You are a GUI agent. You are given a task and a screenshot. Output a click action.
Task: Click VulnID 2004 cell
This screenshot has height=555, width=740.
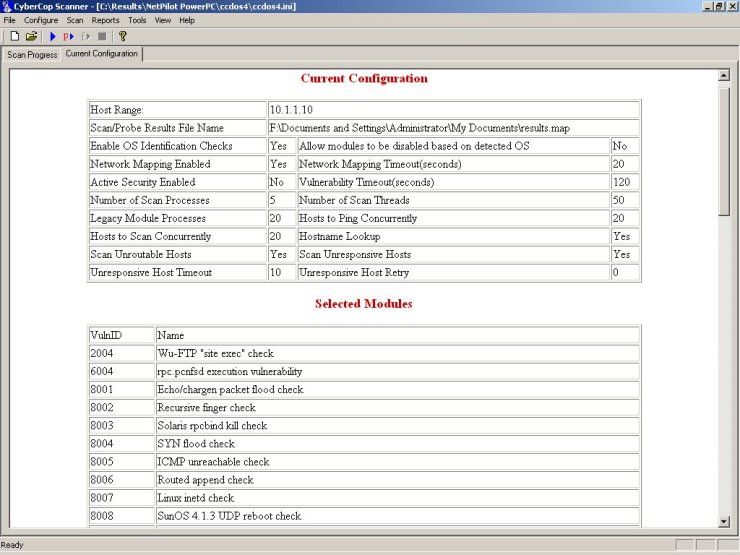121,353
